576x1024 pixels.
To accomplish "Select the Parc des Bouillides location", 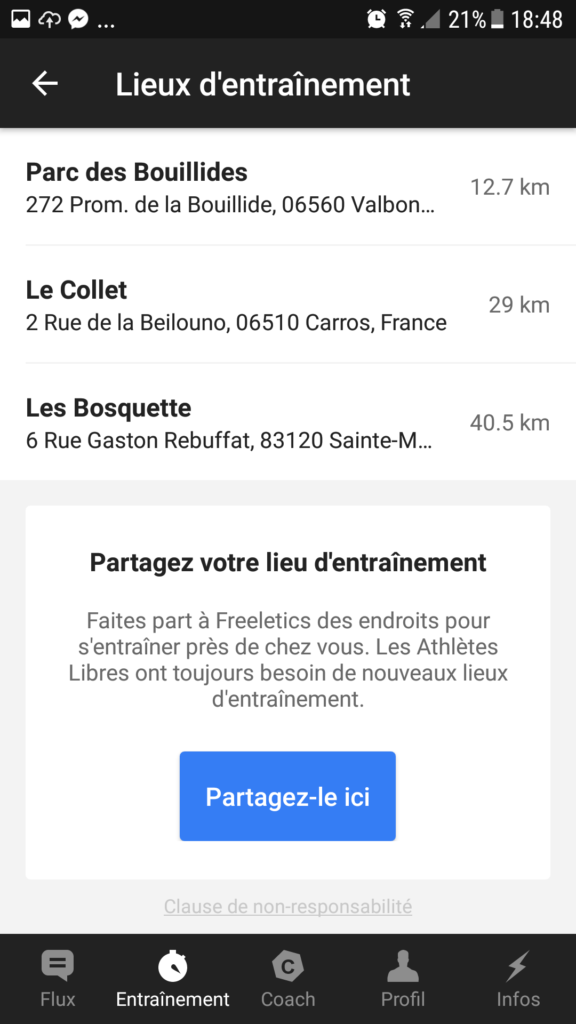I will 288,187.
